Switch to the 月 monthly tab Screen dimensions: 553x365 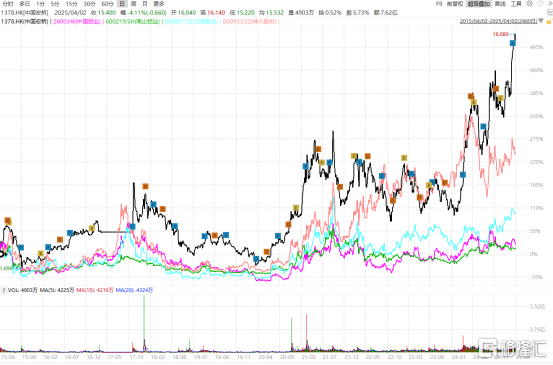[x=145, y=4]
